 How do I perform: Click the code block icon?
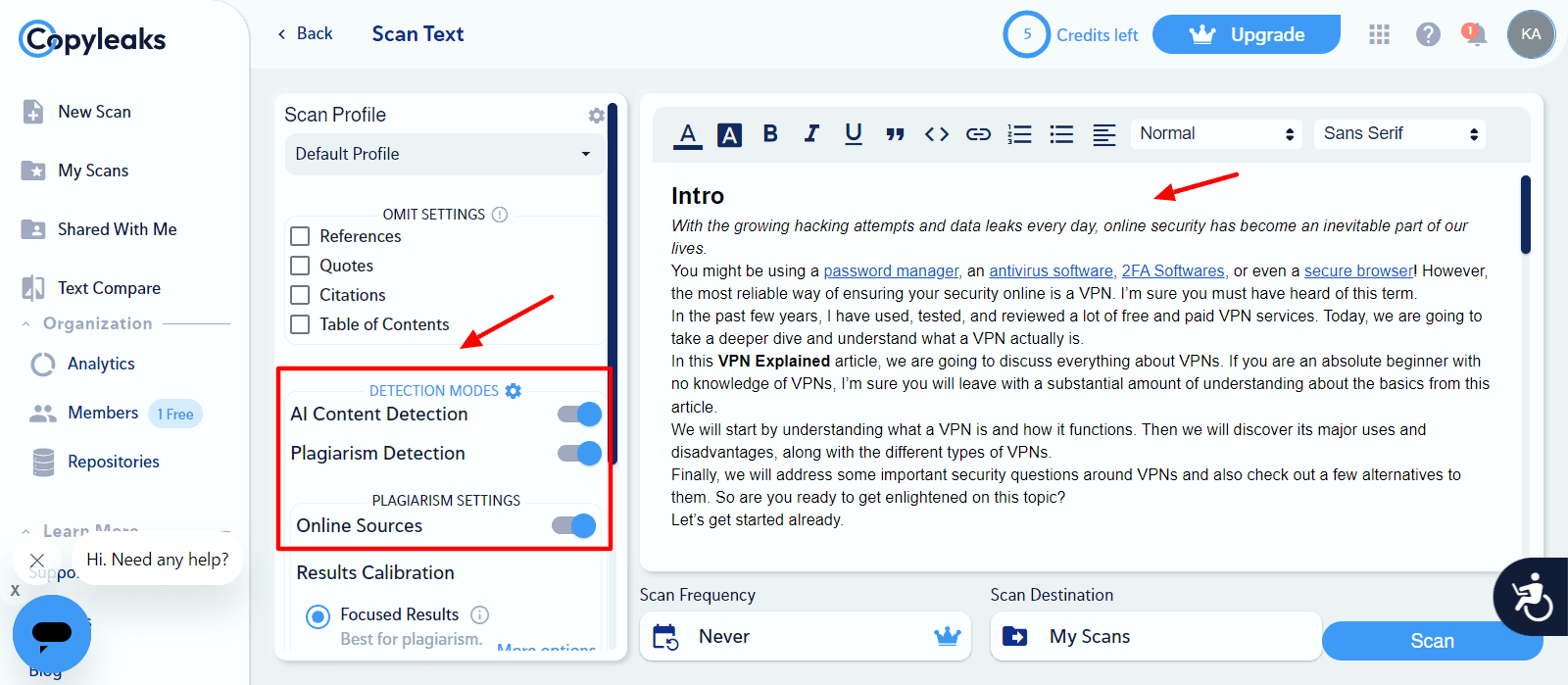(x=937, y=134)
